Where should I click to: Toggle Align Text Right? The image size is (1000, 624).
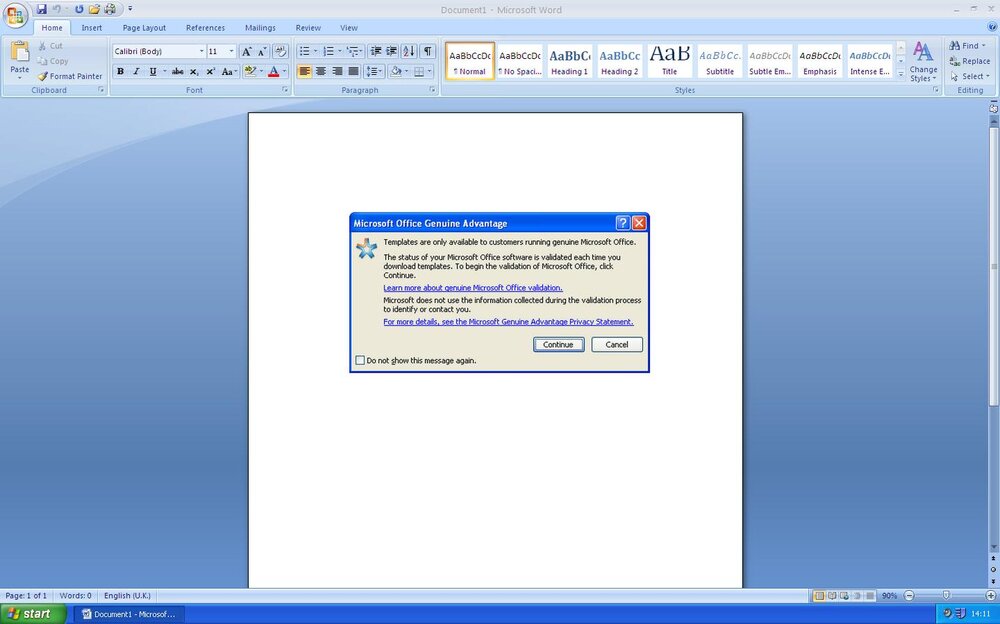click(337, 71)
